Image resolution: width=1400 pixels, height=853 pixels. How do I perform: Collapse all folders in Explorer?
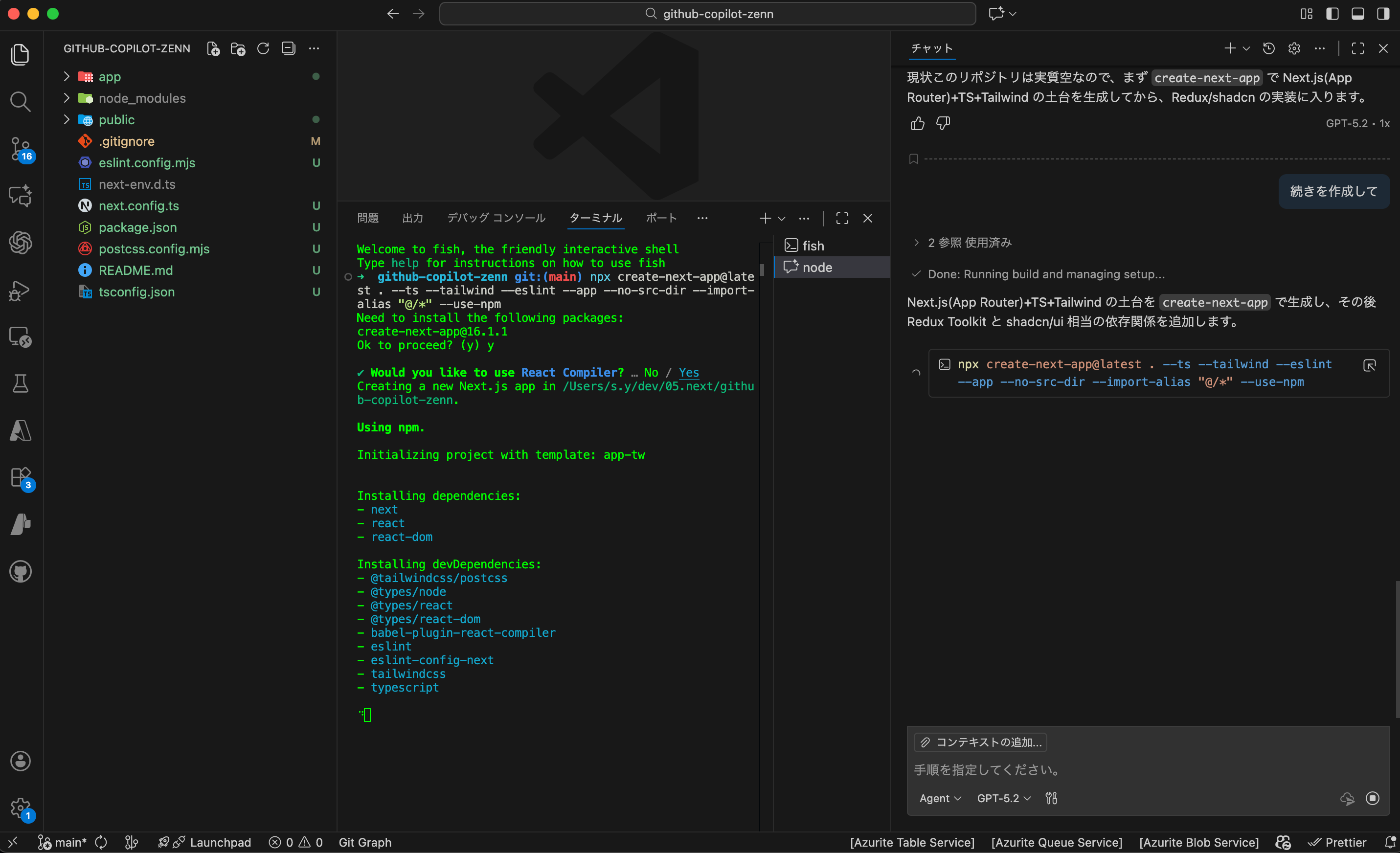pos(288,48)
